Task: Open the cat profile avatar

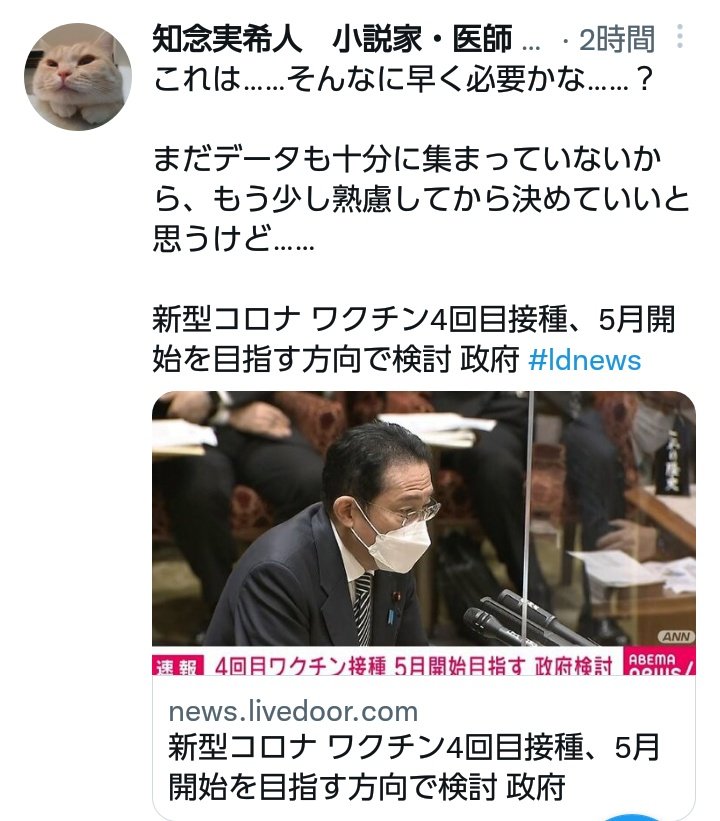Action: coord(78,76)
